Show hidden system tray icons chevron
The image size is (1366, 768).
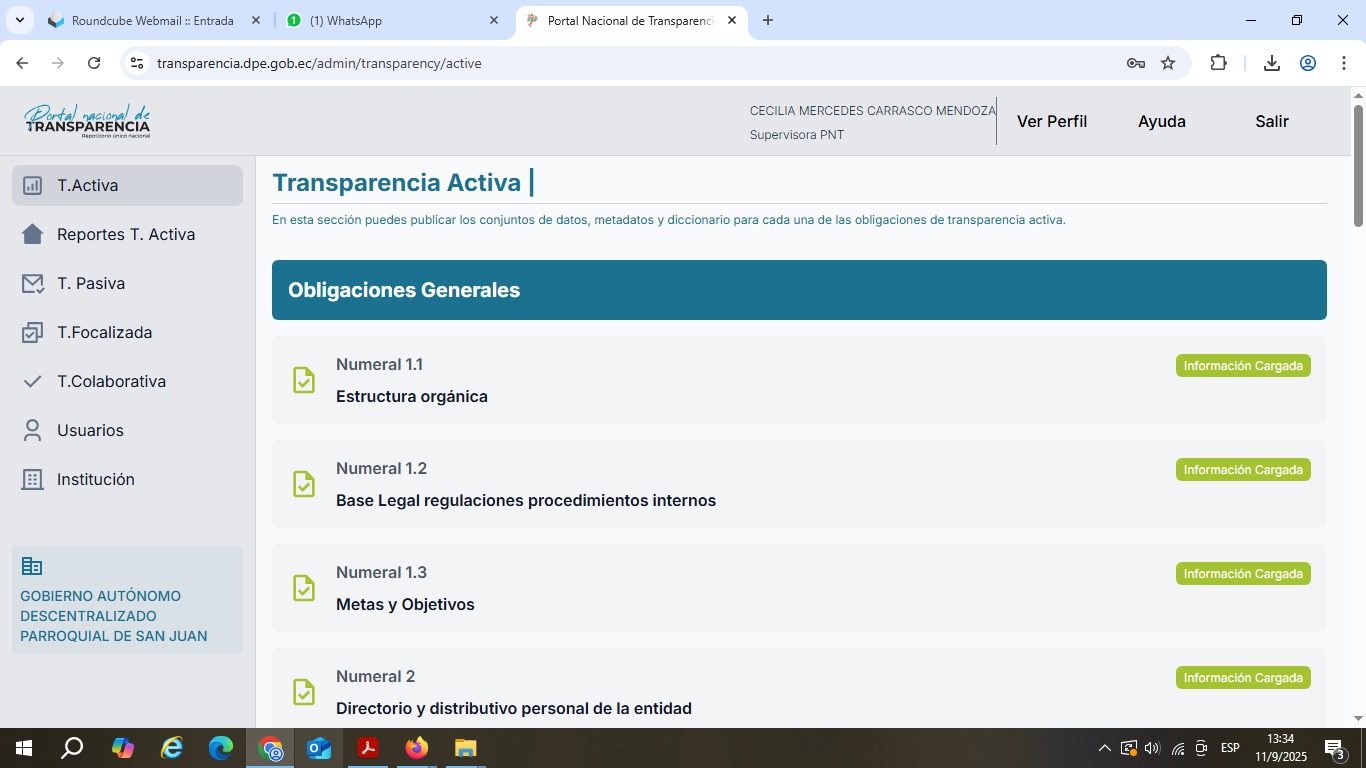click(1104, 748)
